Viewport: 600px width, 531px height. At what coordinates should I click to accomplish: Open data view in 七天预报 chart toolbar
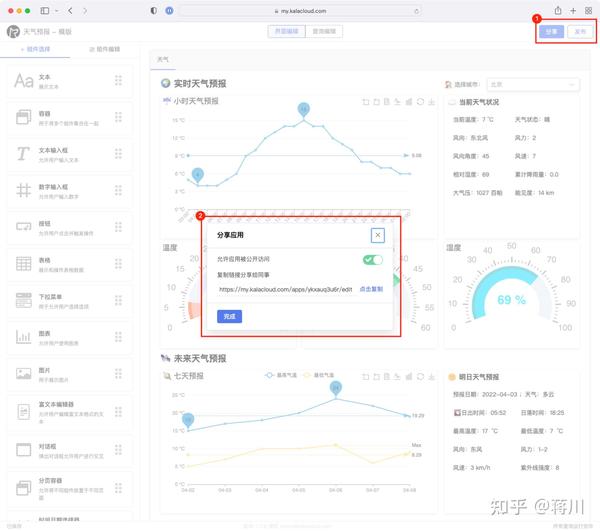[x=387, y=377]
